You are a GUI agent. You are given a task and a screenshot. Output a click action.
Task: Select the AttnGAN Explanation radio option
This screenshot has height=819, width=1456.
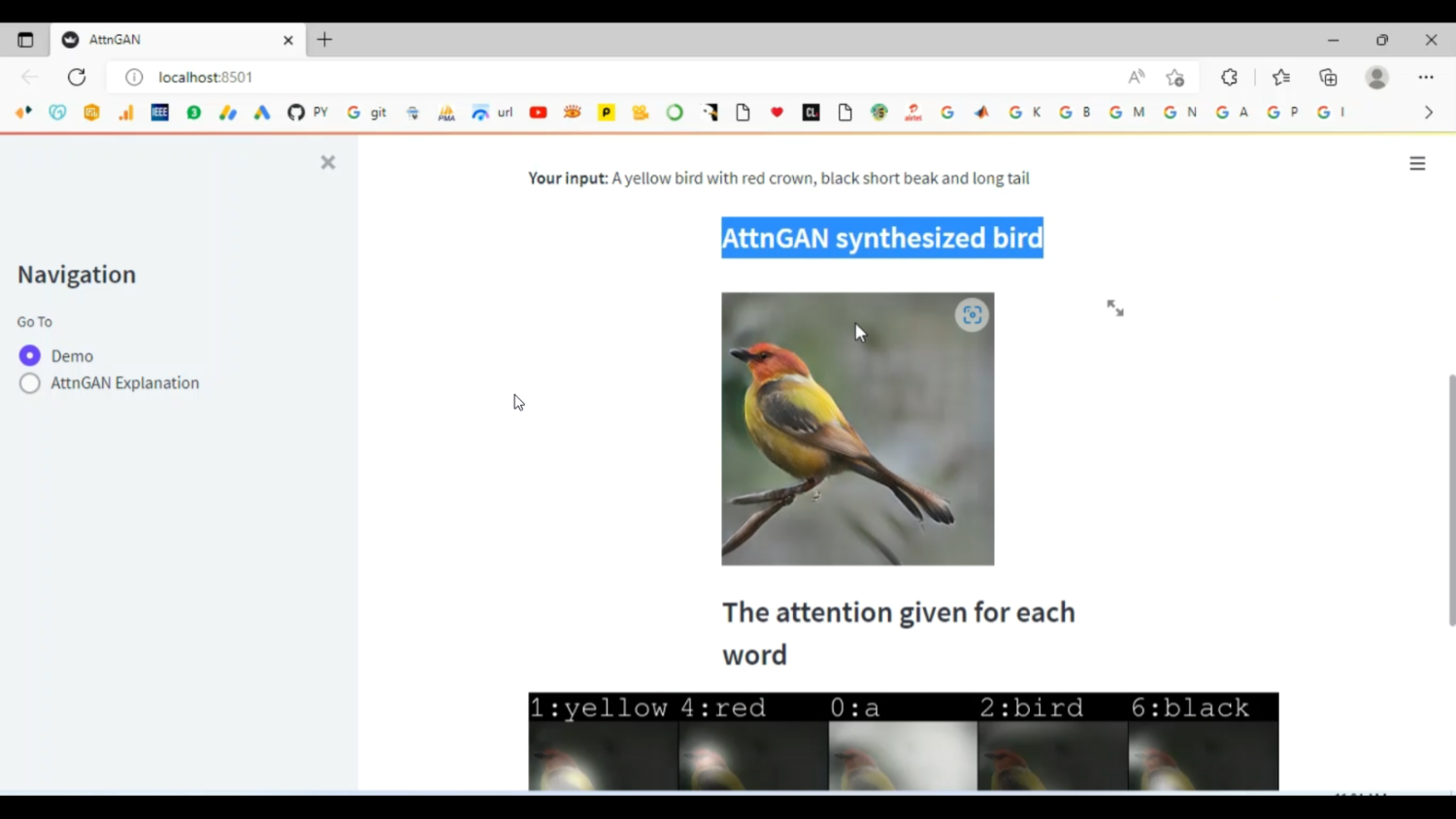click(29, 383)
